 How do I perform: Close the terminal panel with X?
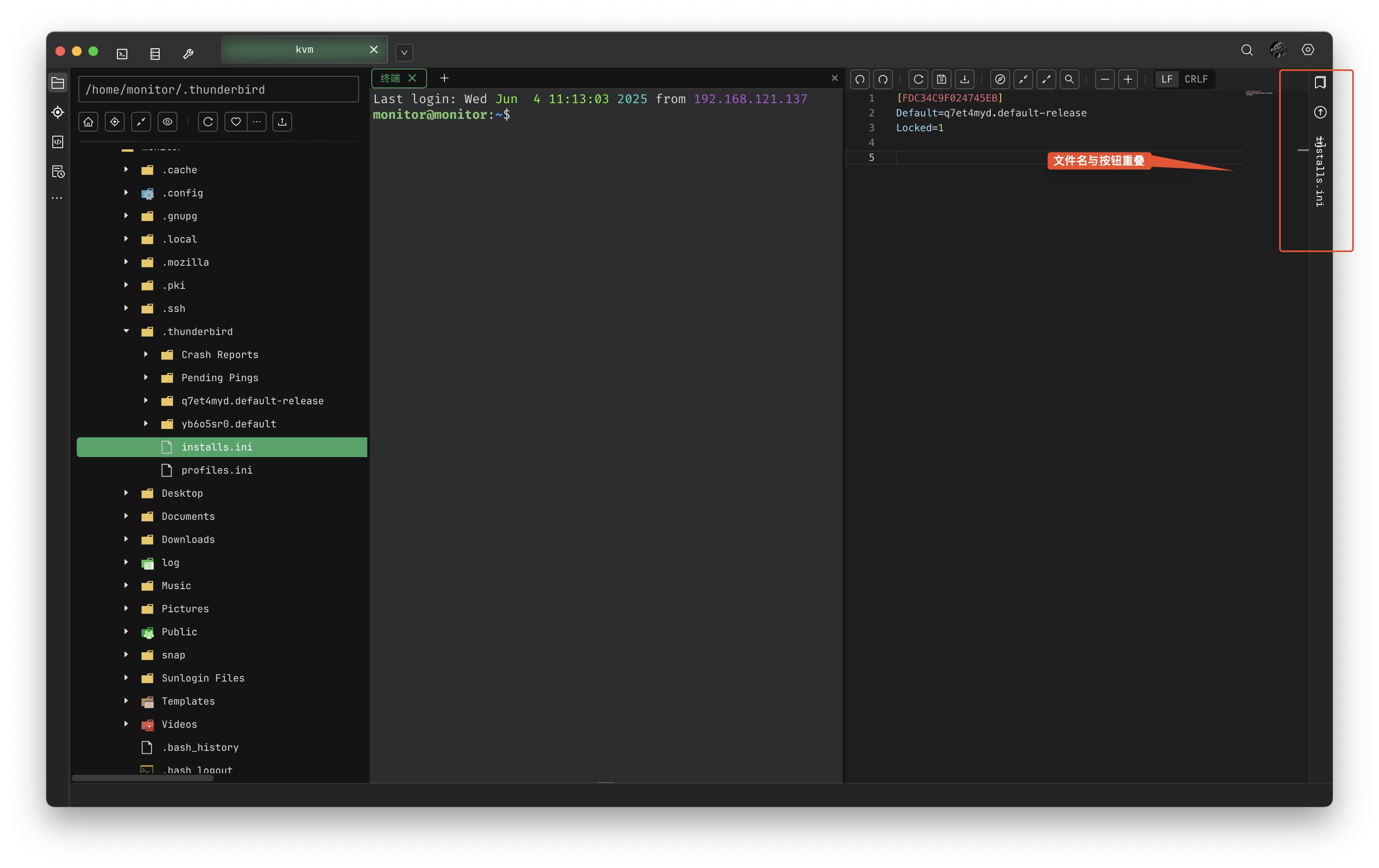pyautogui.click(x=834, y=78)
